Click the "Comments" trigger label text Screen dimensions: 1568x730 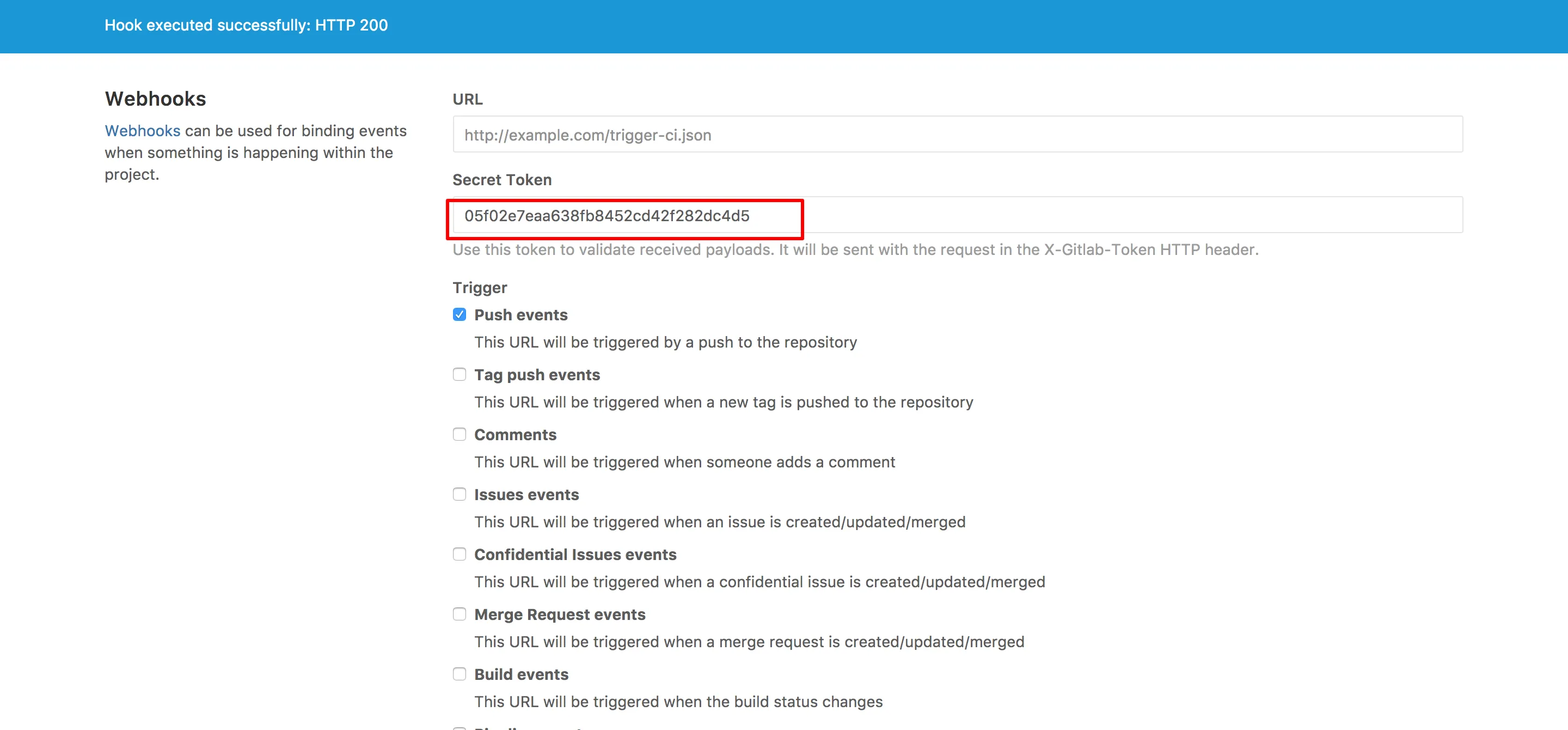[515, 435]
